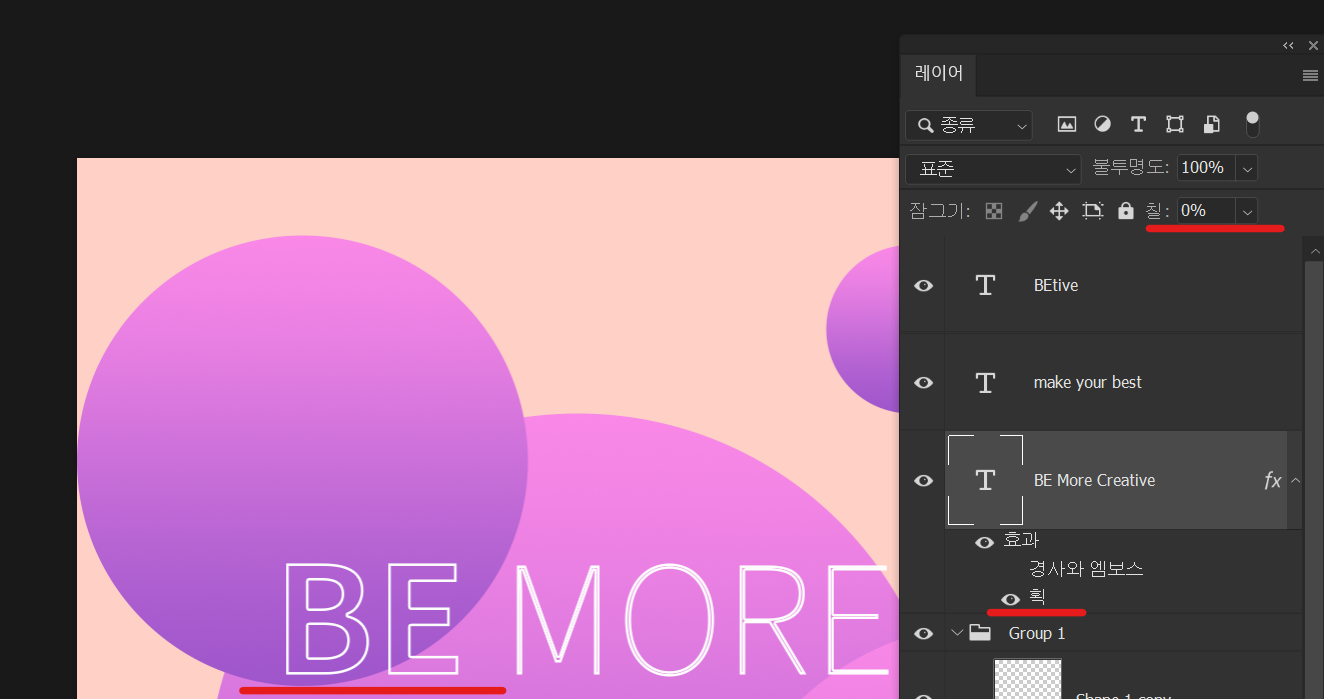Open the 칠 fill slider dropdown
The width and height of the screenshot is (1324, 699).
click(x=1247, y=211)
